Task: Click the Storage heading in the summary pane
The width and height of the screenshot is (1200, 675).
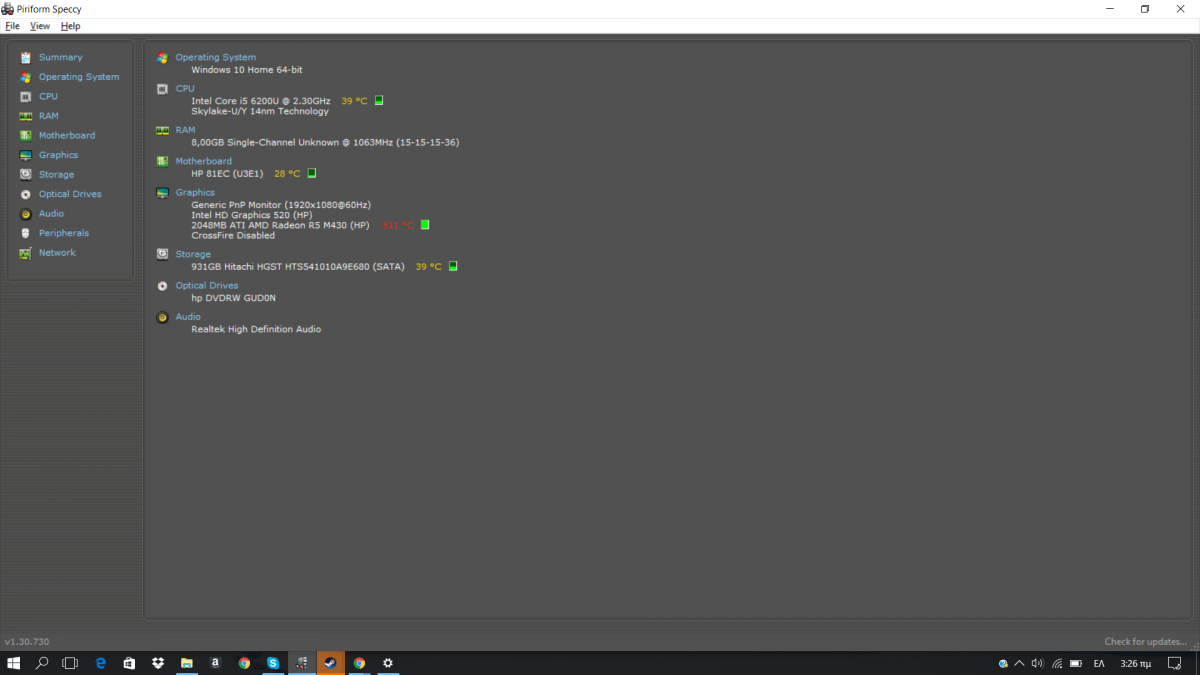Action: pyautogui.click(x=193, y=254)
